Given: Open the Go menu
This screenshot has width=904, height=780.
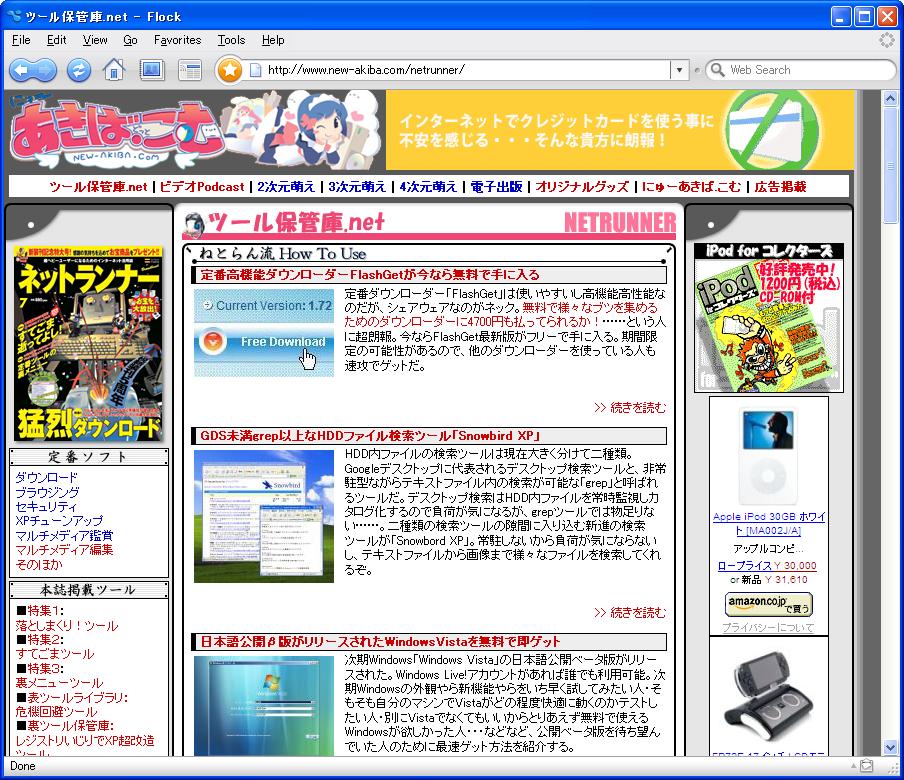Looking at the screenshot, I should 130,40.
